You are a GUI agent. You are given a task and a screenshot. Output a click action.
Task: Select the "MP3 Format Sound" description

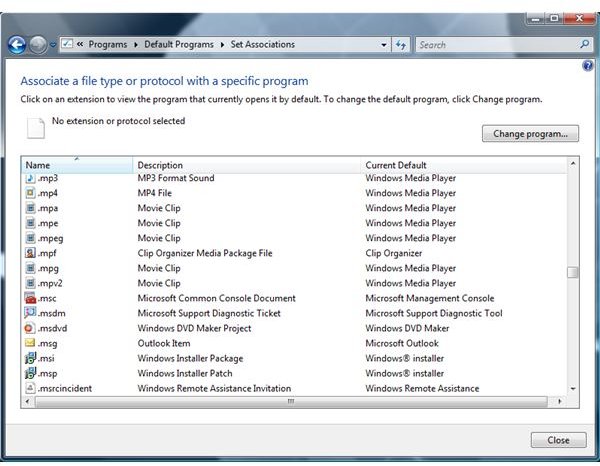click(176, 178)
